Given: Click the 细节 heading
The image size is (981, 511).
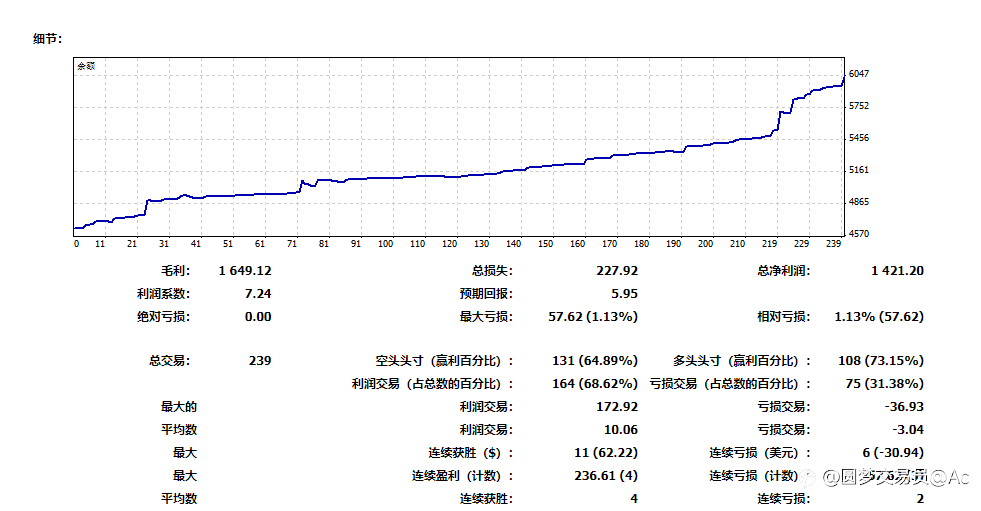Looking at the screenshot, I should [48, 39].
